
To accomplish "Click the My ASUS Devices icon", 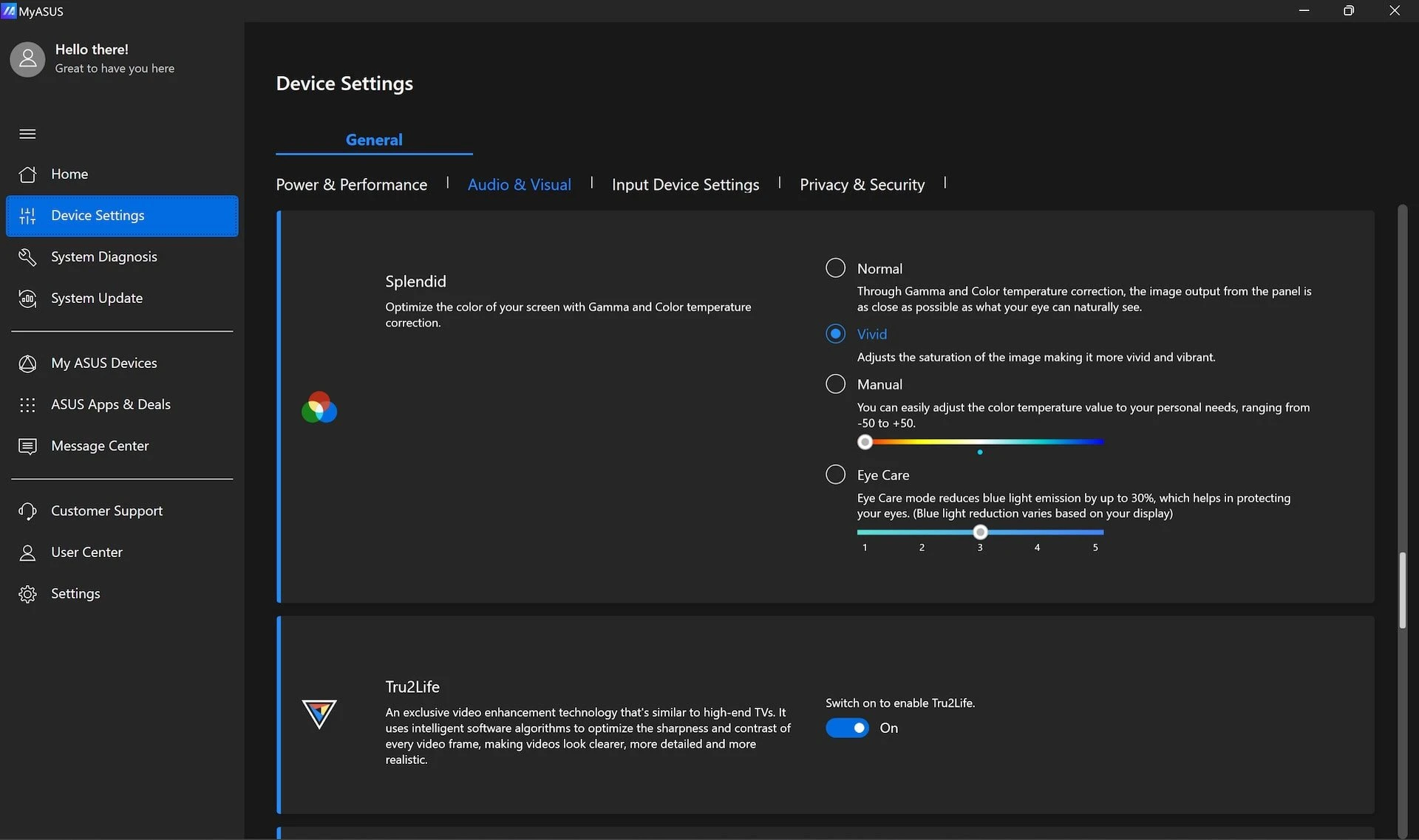I will (x=27, y=363).
